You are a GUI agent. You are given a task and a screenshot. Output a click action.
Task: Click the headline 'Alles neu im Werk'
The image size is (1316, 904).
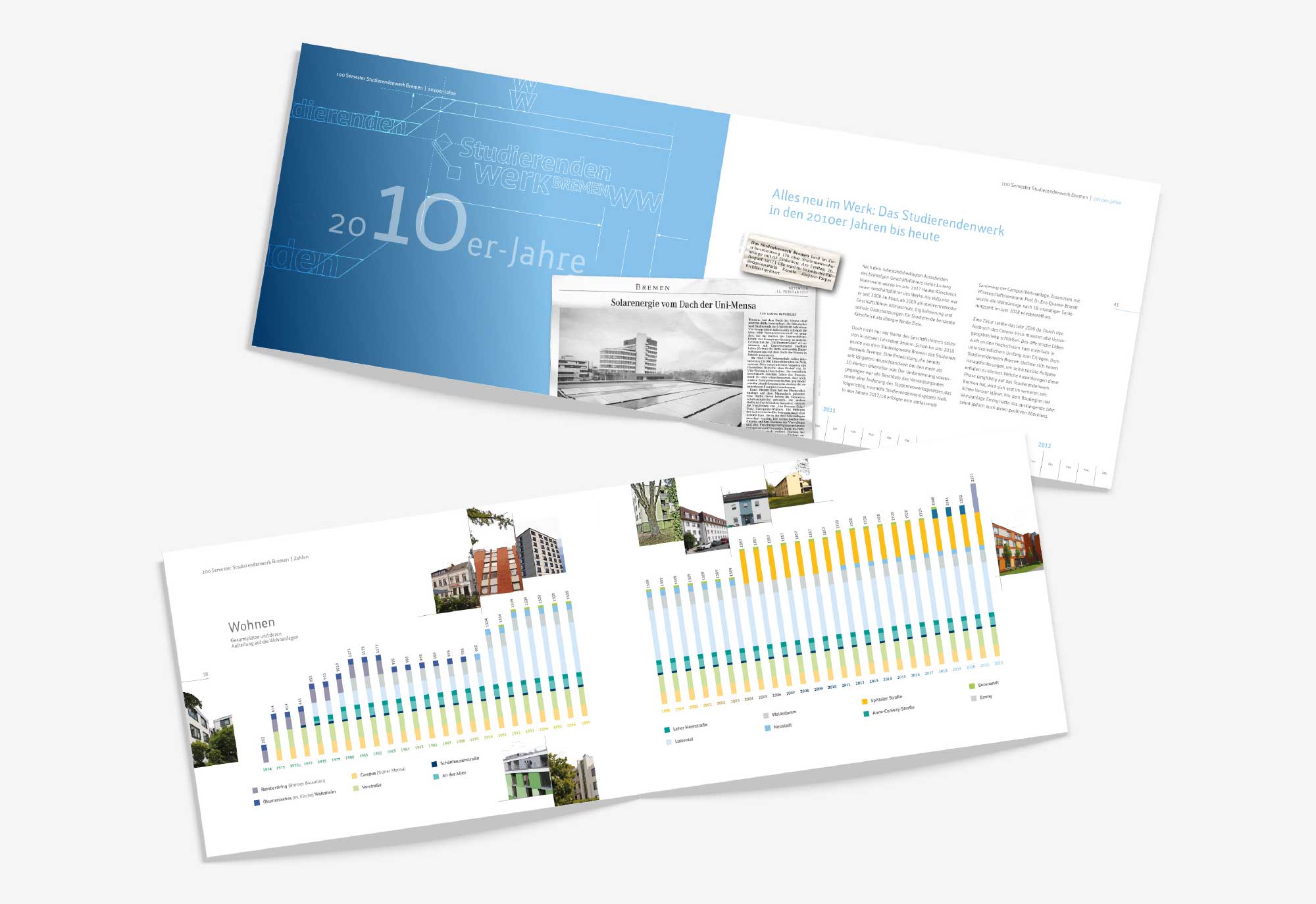(x=886, y=215)
